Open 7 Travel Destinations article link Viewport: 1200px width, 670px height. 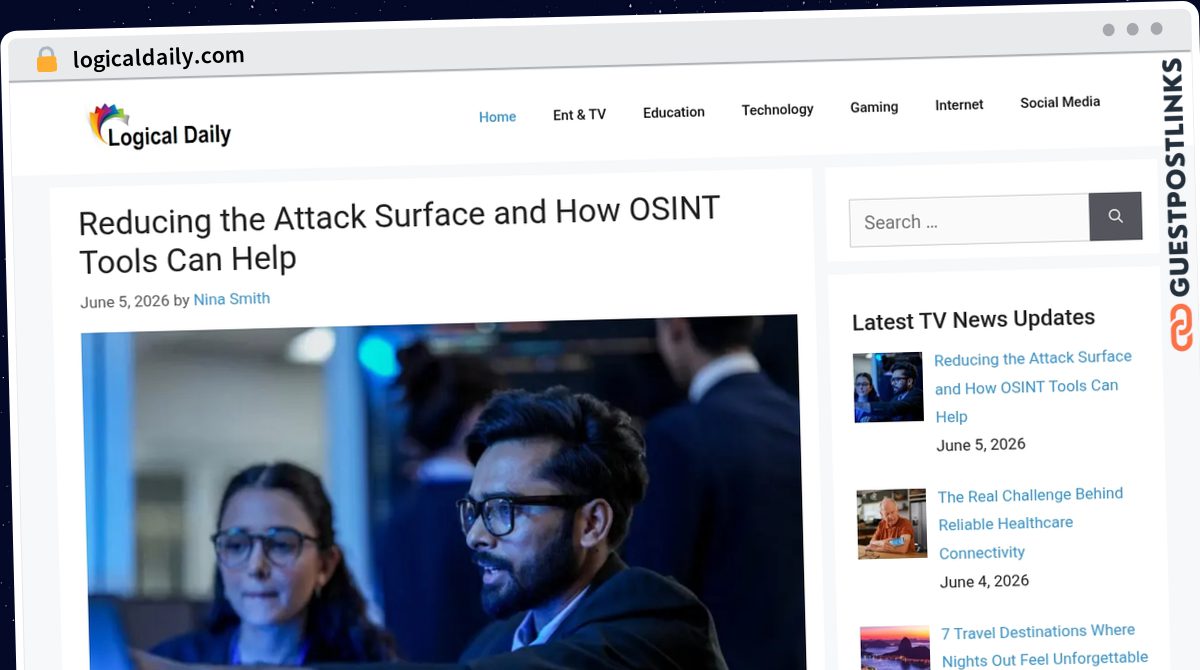(1044, 645)
